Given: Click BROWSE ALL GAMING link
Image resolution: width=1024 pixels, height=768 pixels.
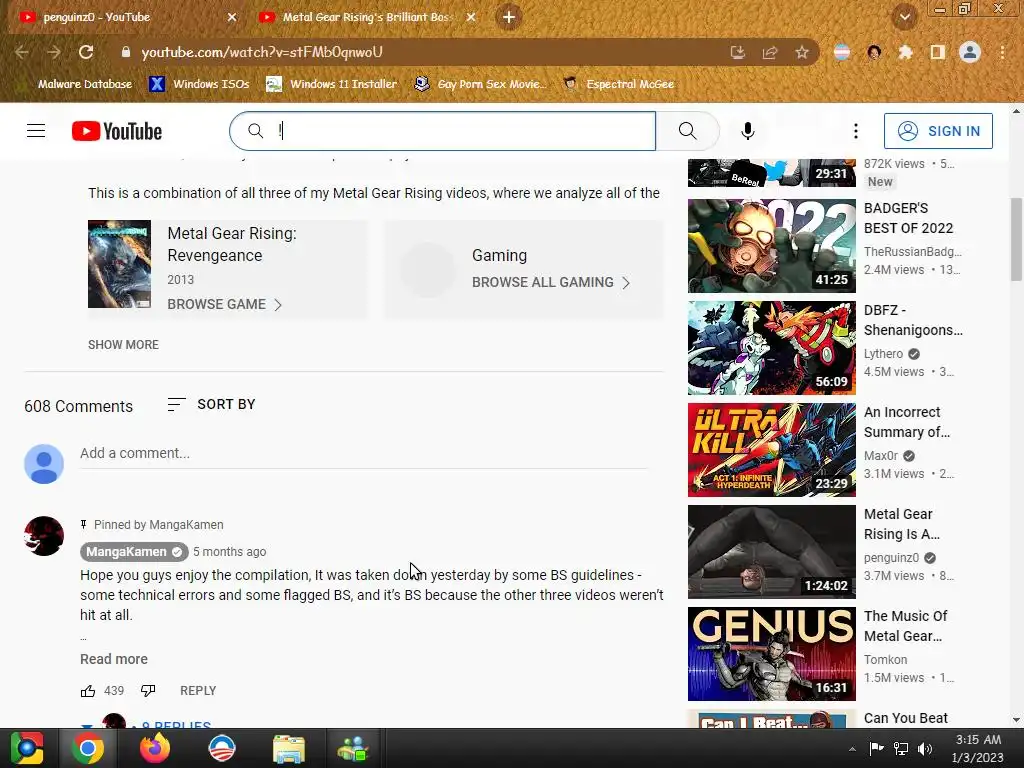Looking at the screenshot, I should pyautogui.click(x=551, y=282).
